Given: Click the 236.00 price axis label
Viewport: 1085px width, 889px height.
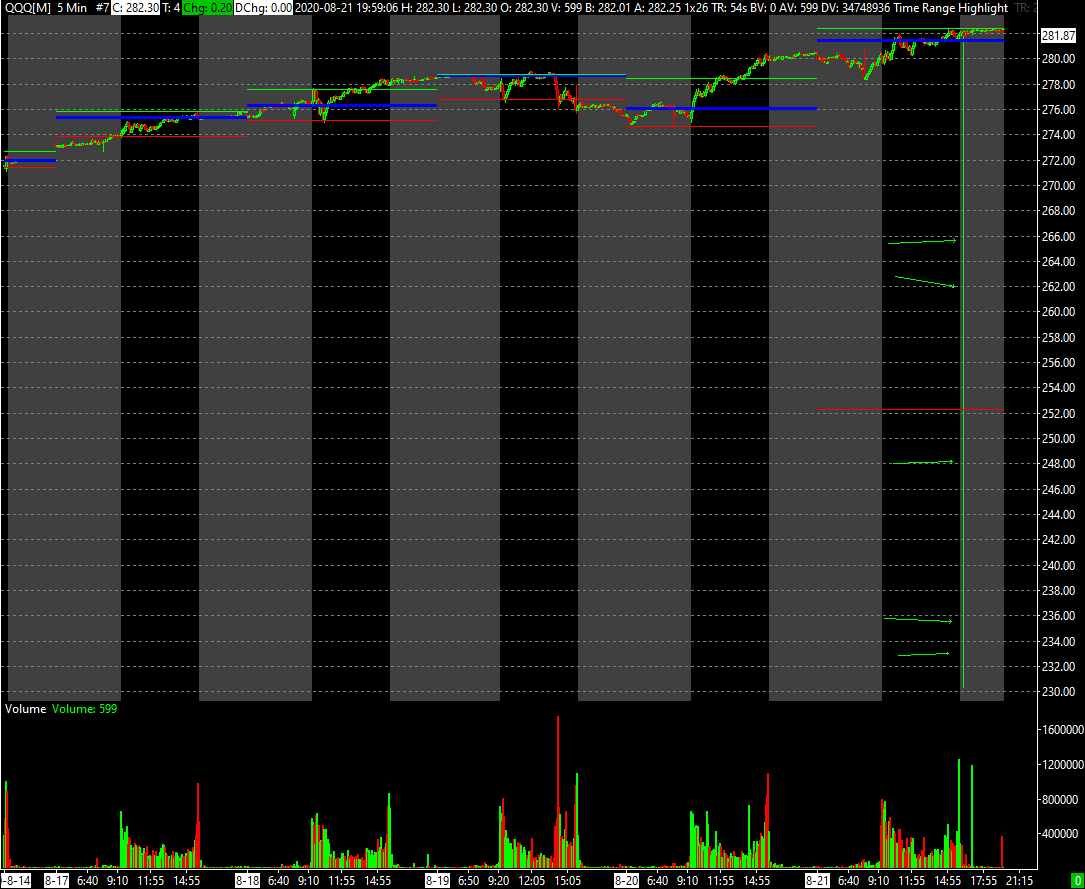Looking at the screenshot, I should coord(1058,616).
